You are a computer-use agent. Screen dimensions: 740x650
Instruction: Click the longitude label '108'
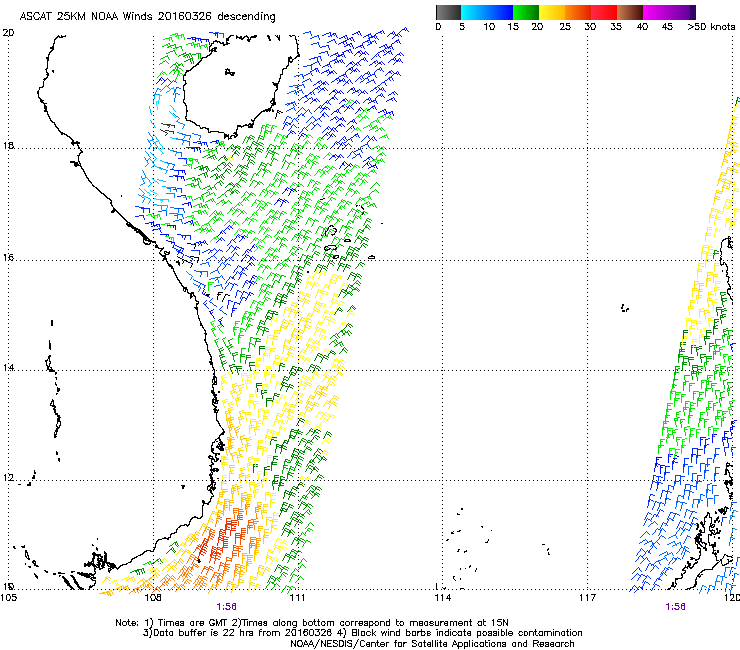(153, 598)
